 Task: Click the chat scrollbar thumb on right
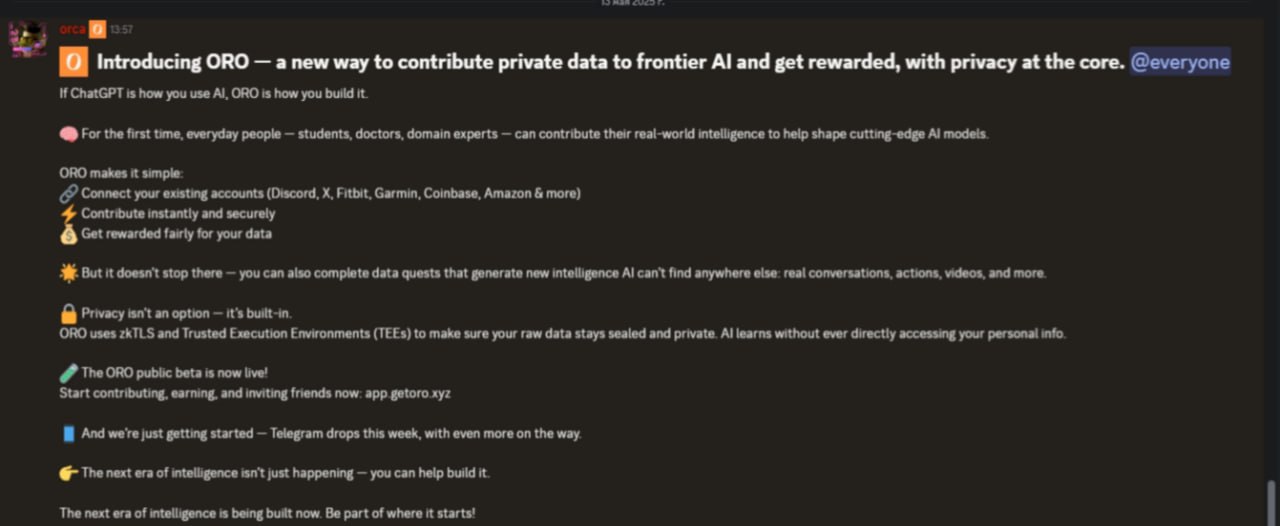coord(1271,502)
